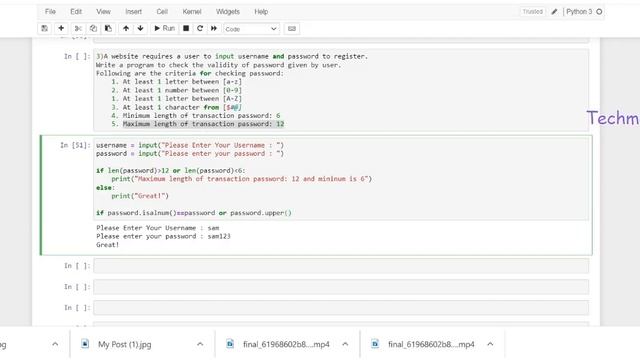Restart the kernel icon
The height and width of the screenshot is (360, 640).
[200, 28]
